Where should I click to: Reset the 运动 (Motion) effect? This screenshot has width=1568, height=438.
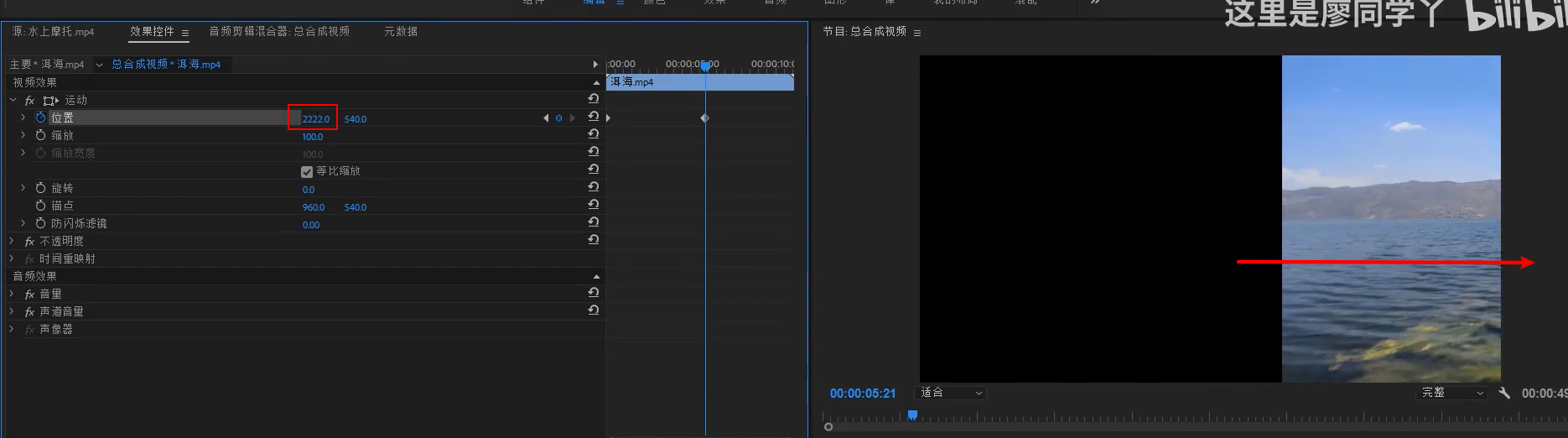[x=594, y=99]
